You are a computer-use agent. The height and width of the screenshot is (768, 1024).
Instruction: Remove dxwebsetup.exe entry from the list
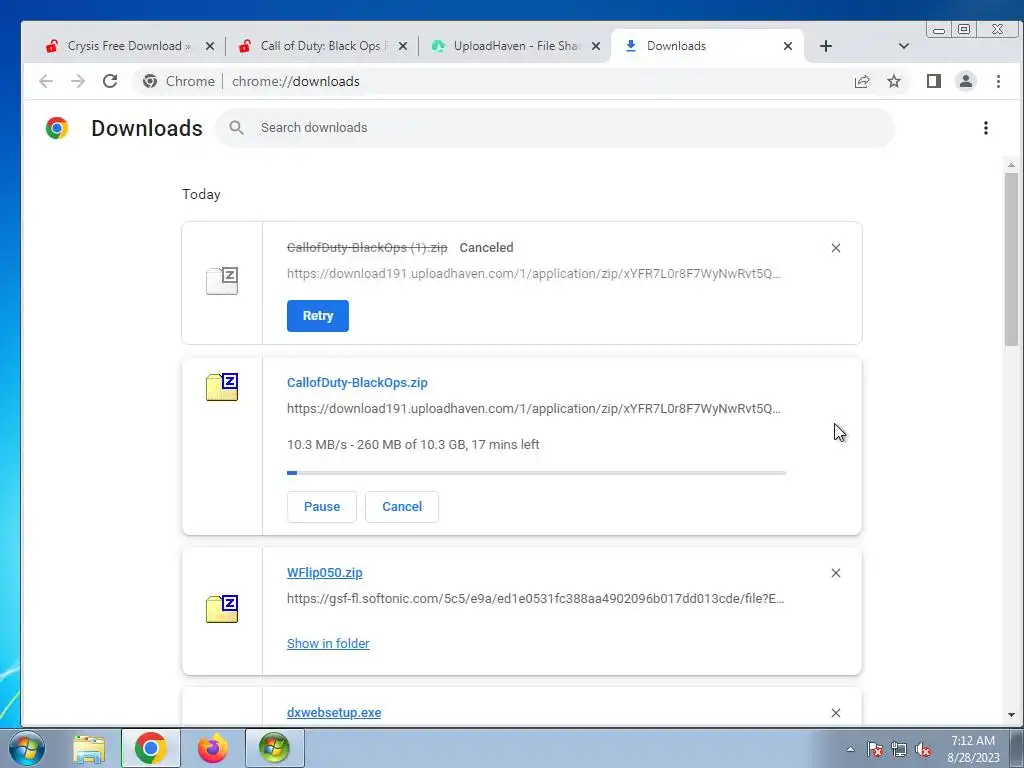tap(835, 713)
